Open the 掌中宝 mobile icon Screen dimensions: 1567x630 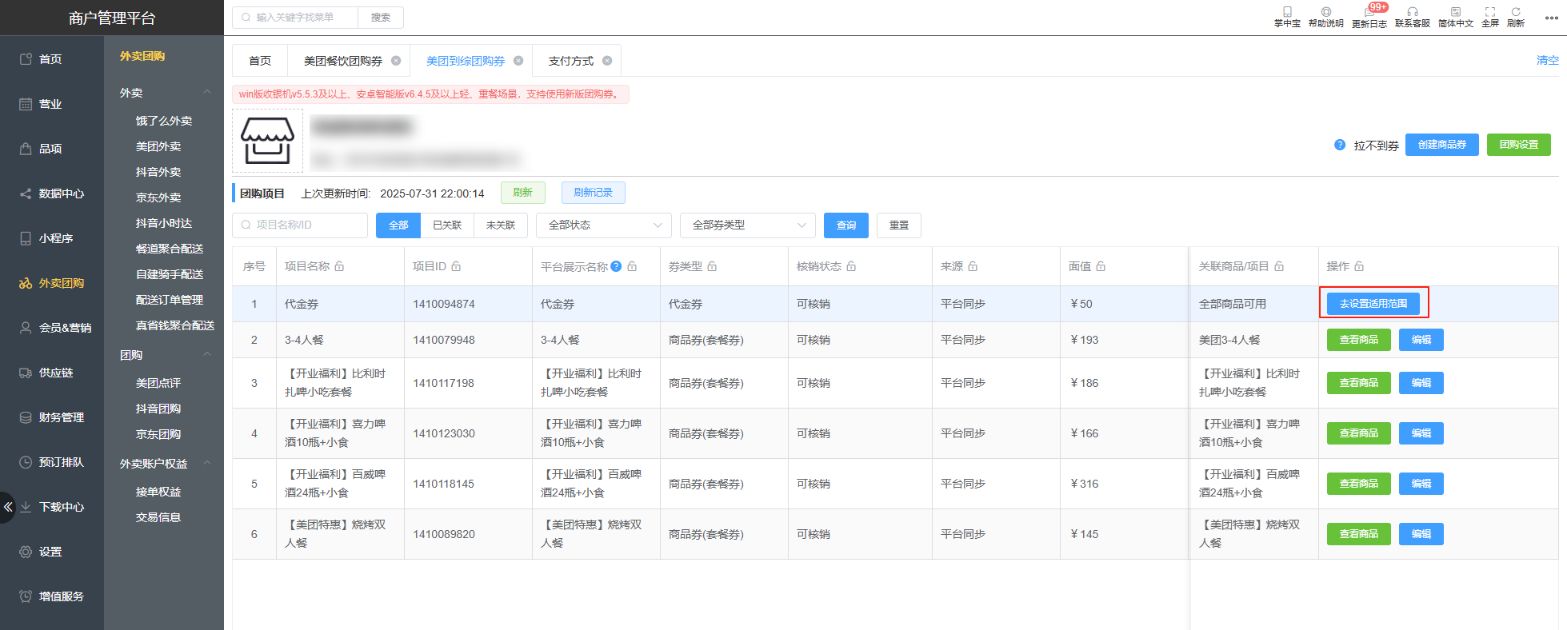pyautogui.click(x=1286, y=11)
